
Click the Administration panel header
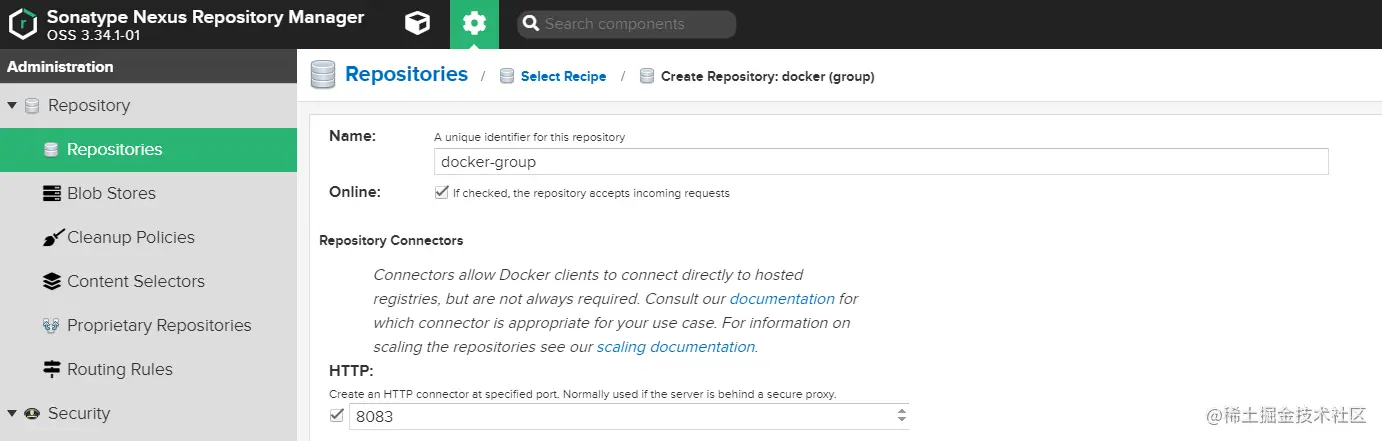148,67
